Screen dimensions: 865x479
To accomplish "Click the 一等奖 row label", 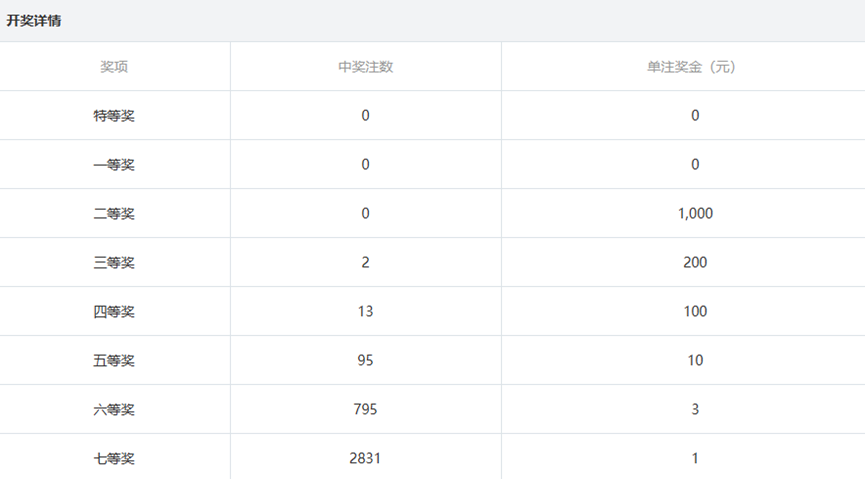I will pos(114,165).
